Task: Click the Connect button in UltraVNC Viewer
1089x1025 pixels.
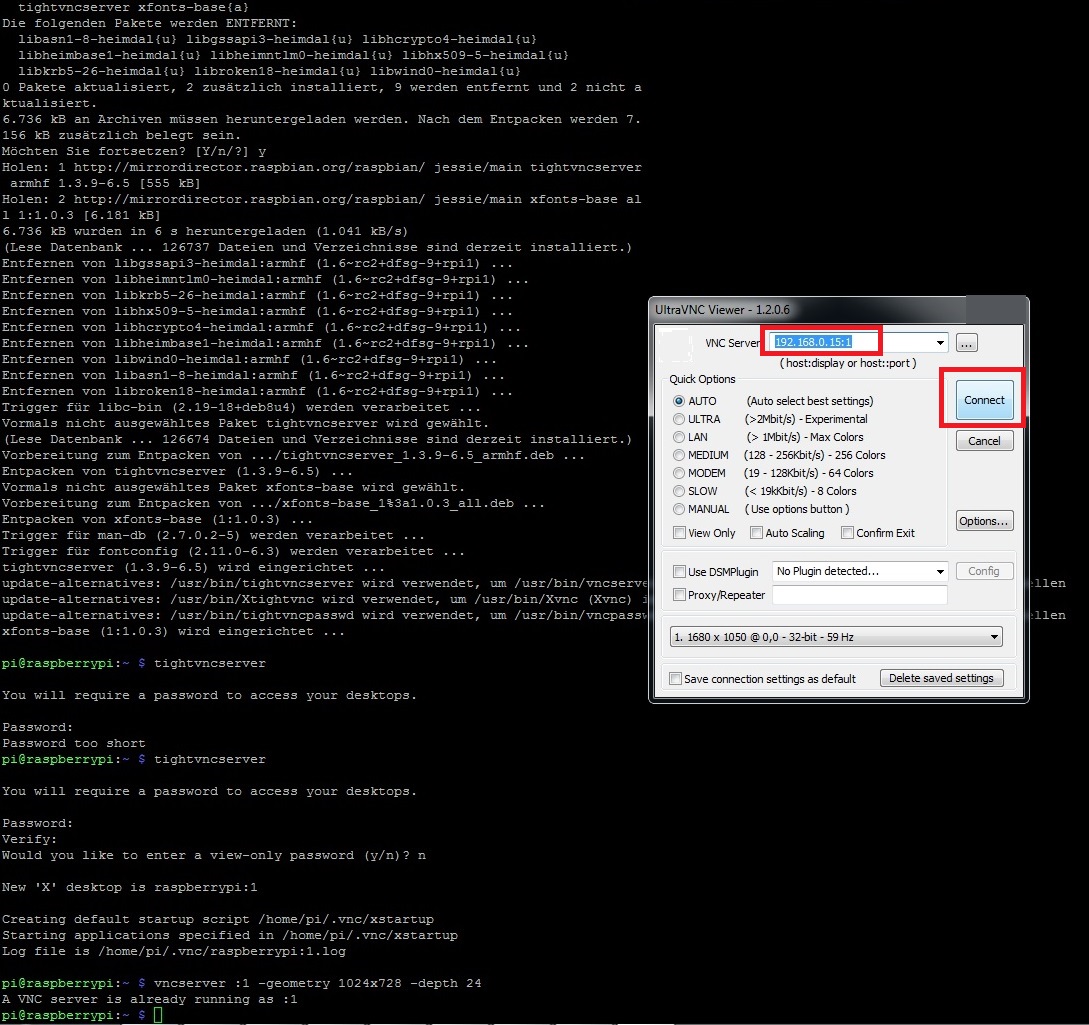Action: coord(984,400)
